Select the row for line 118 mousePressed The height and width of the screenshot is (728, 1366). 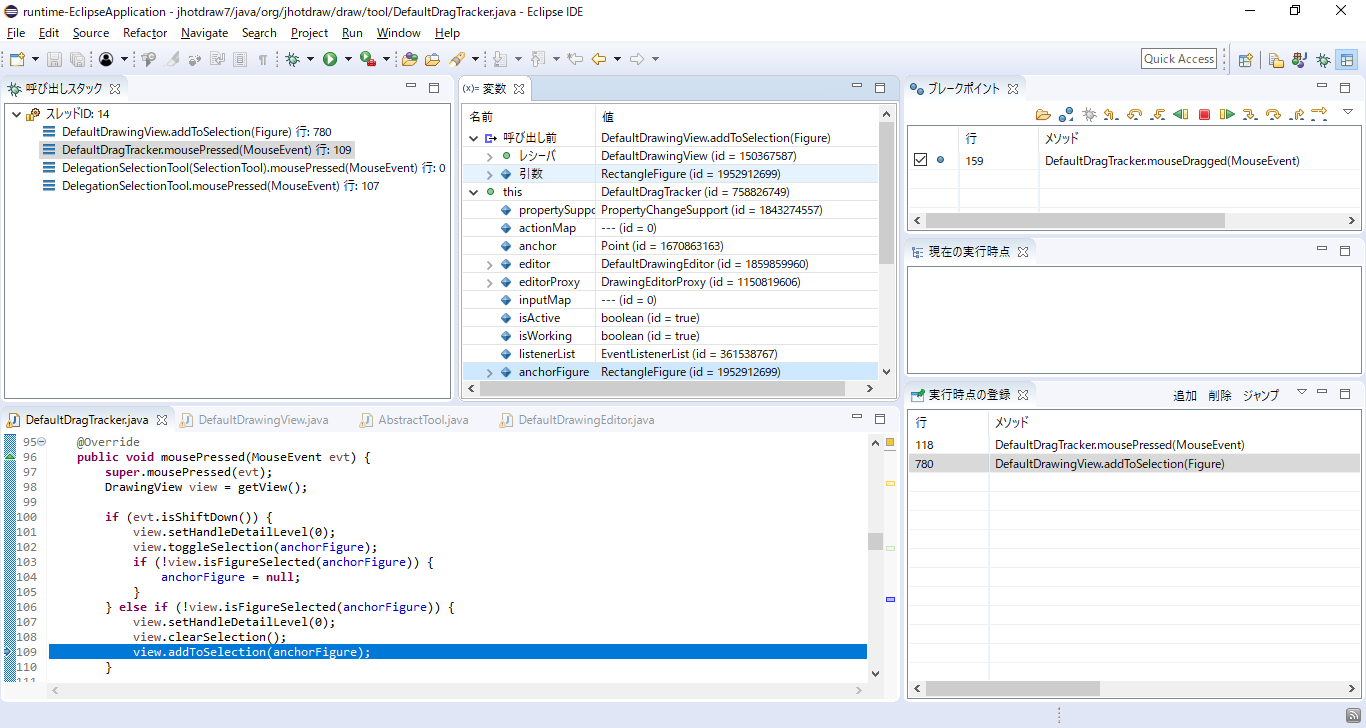click(1134, 445)
